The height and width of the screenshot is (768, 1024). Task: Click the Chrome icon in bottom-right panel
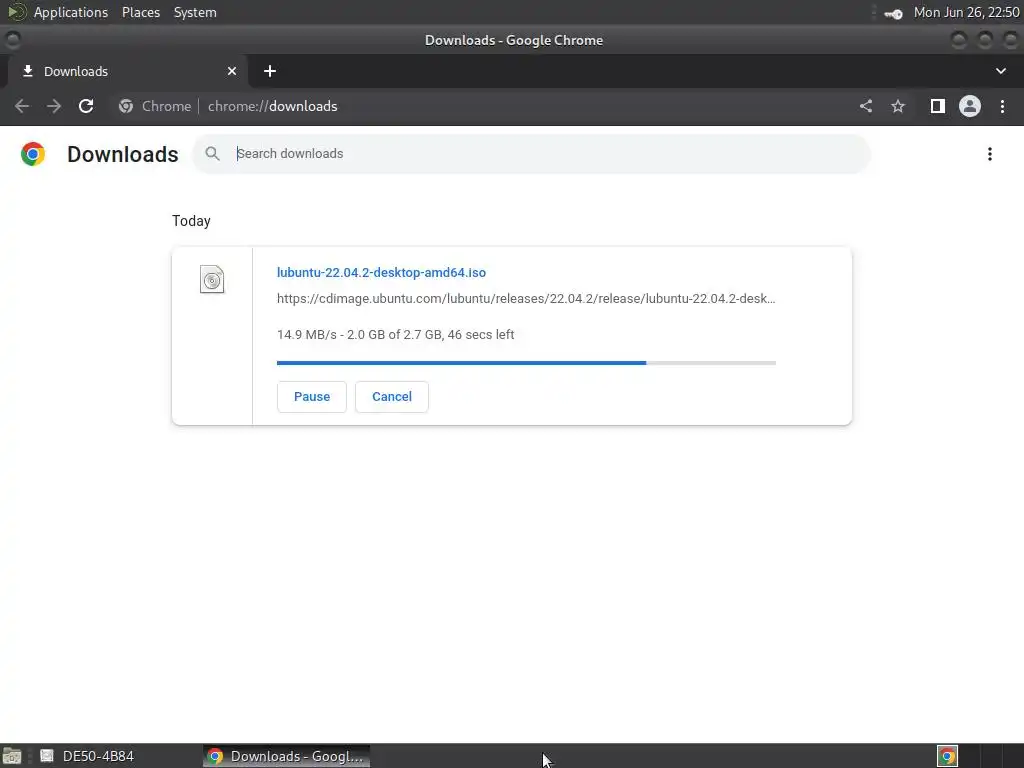947,756
